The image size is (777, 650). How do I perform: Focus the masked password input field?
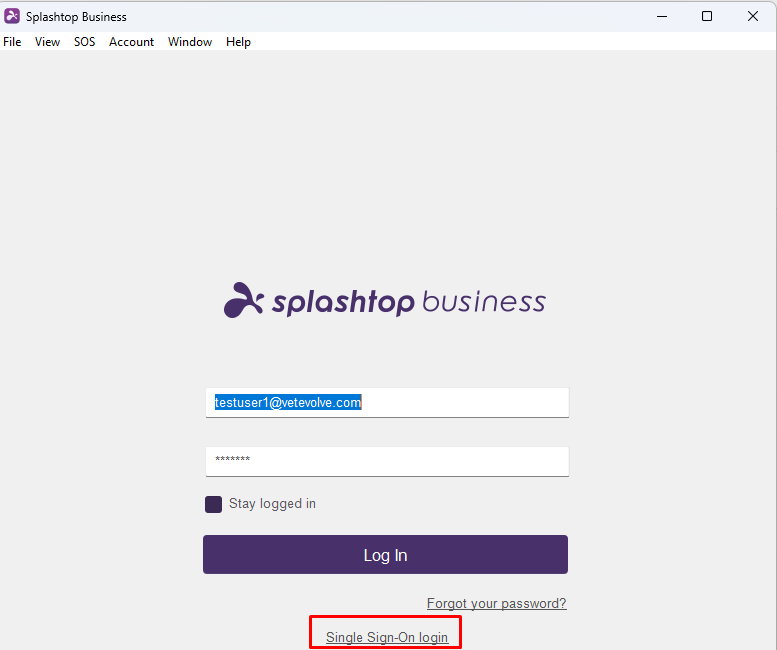(x=387, y=461)
